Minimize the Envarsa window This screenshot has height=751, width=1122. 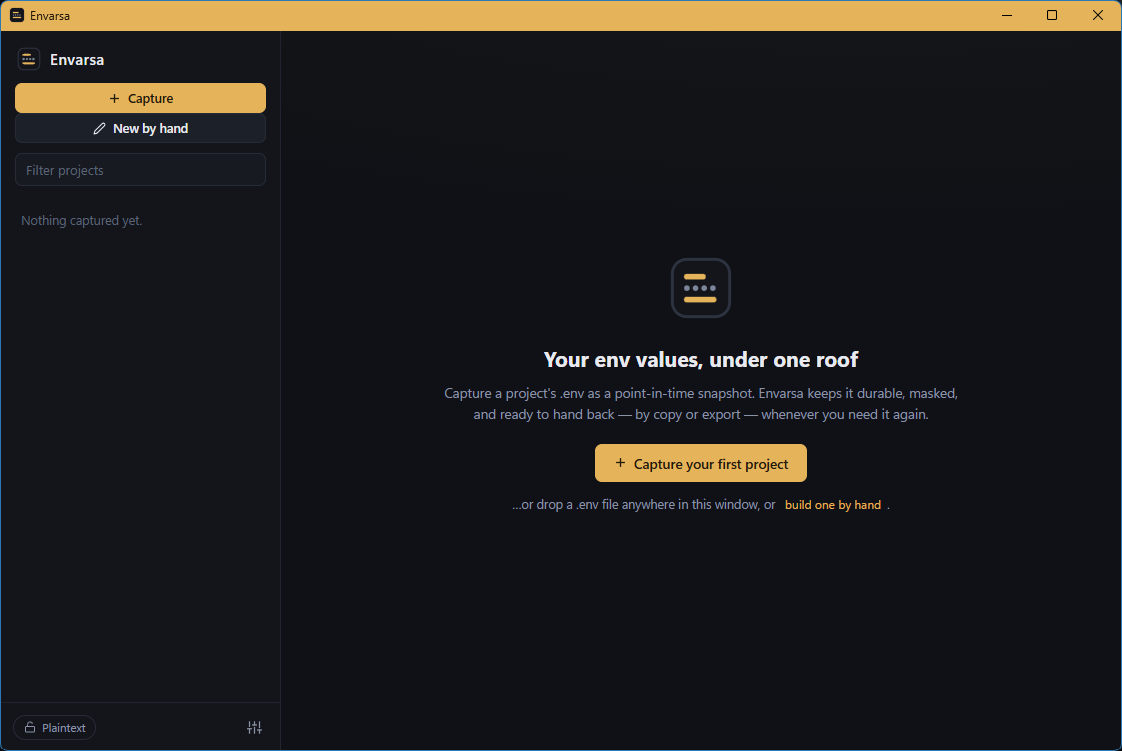[1007, 15]
